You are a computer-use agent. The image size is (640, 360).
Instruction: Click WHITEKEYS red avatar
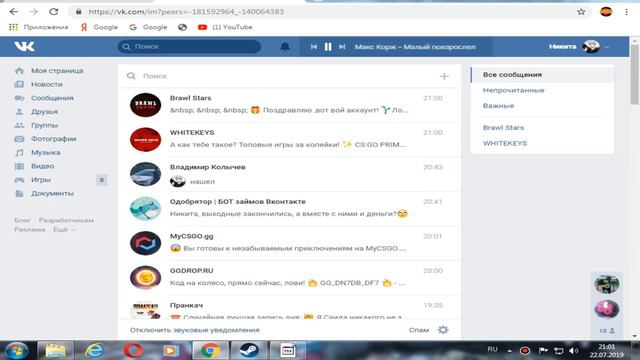click(145, 140)
